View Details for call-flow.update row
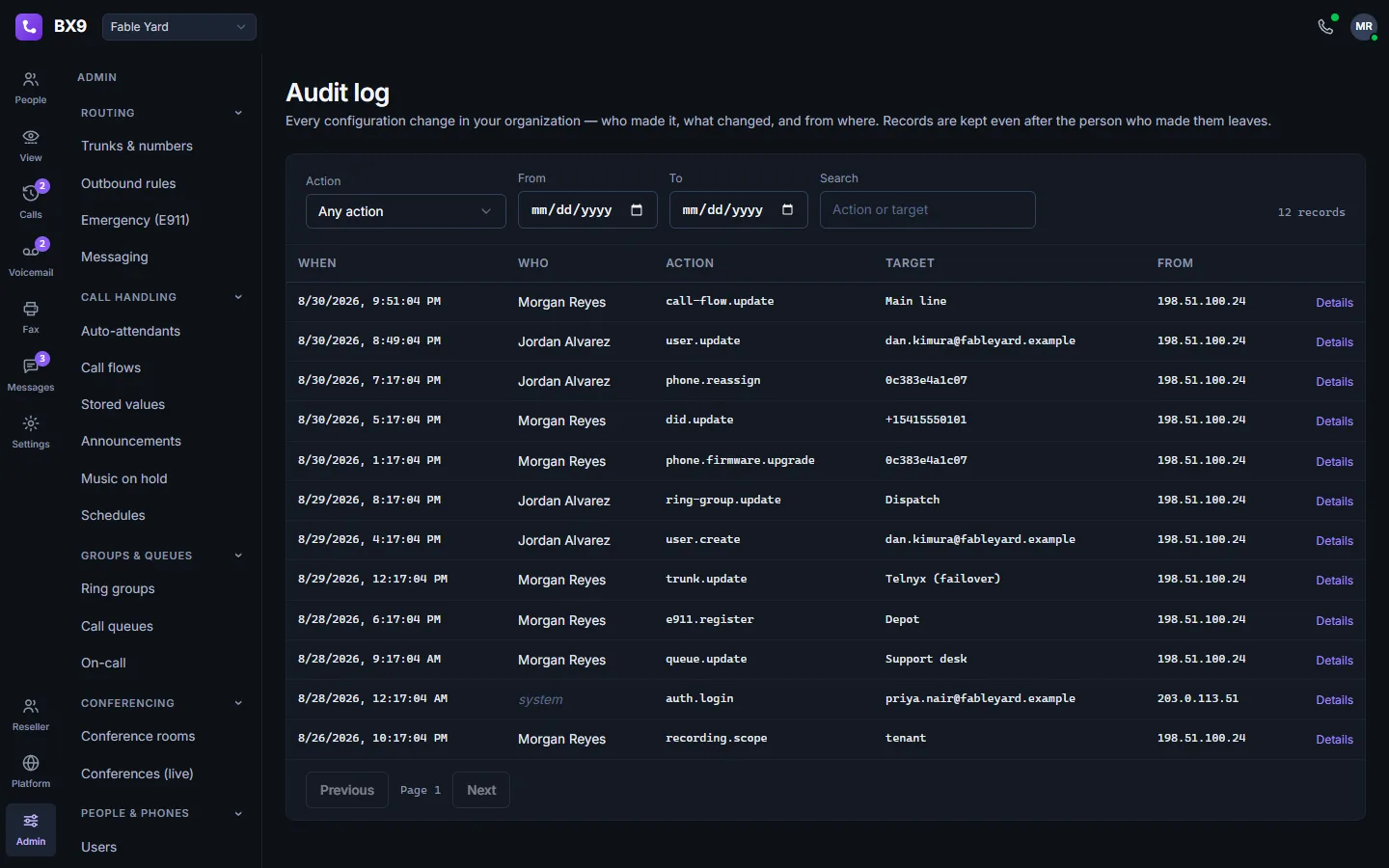Screen dimensions: 1389x868 [x=1334, y=303]
